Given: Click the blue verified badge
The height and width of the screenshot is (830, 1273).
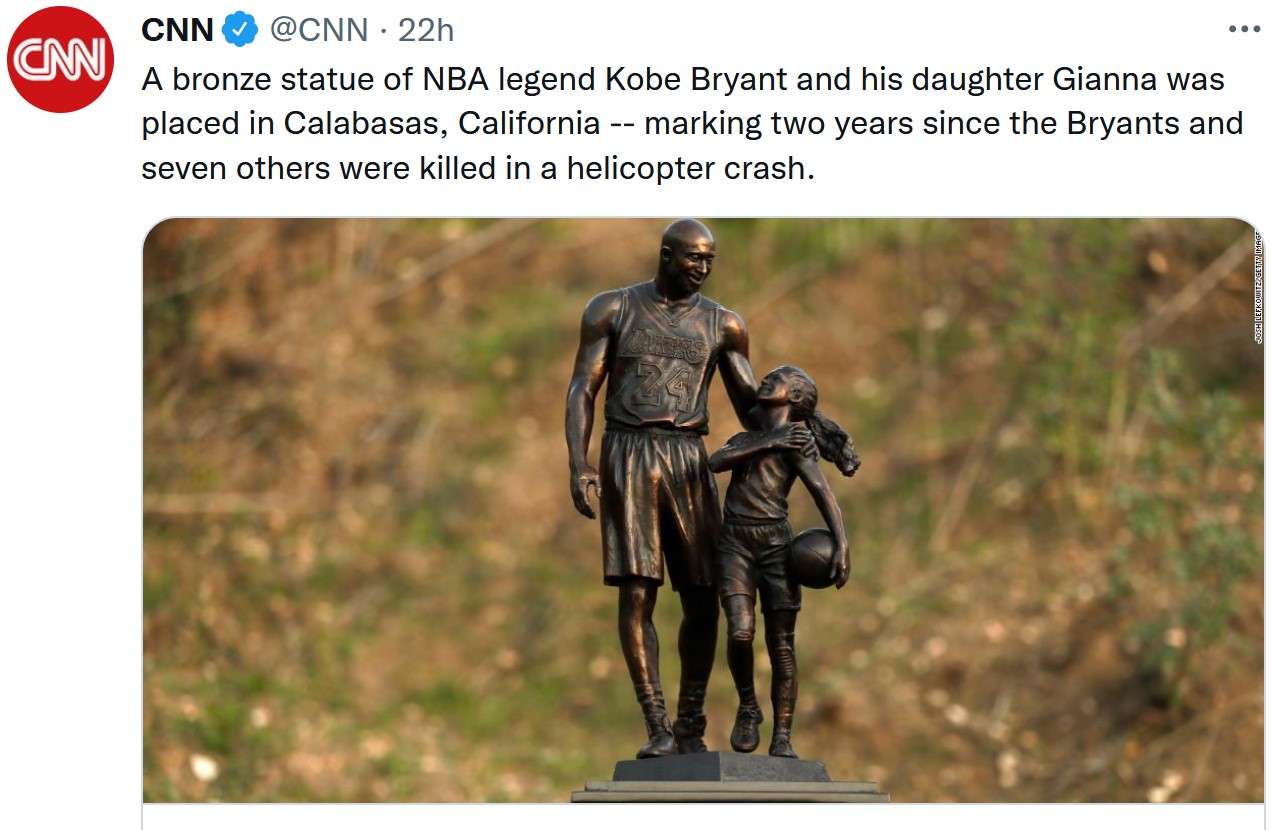Looking at the screenshot, I should pos(240,30).
